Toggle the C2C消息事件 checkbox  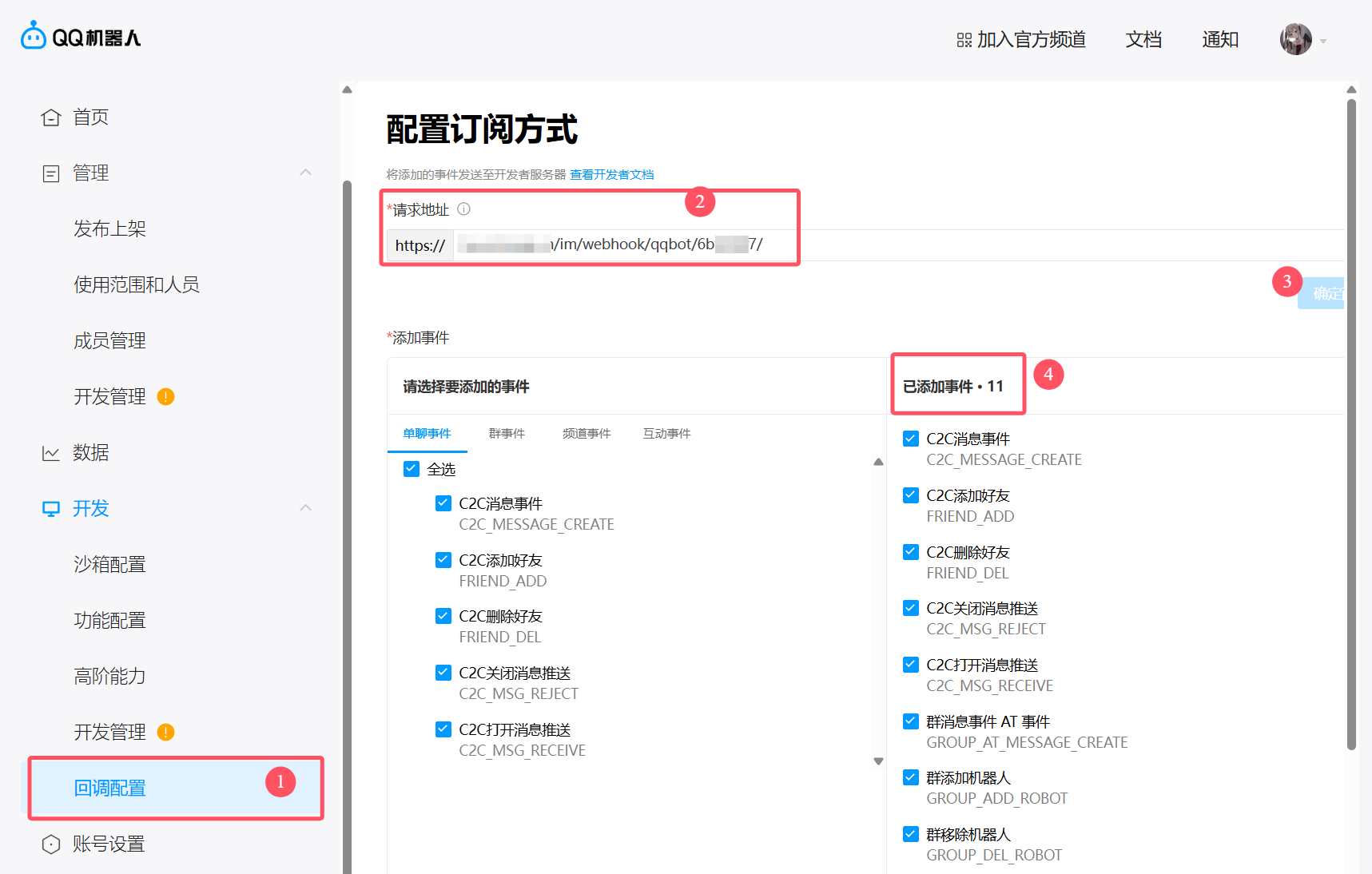pos(443,503)
